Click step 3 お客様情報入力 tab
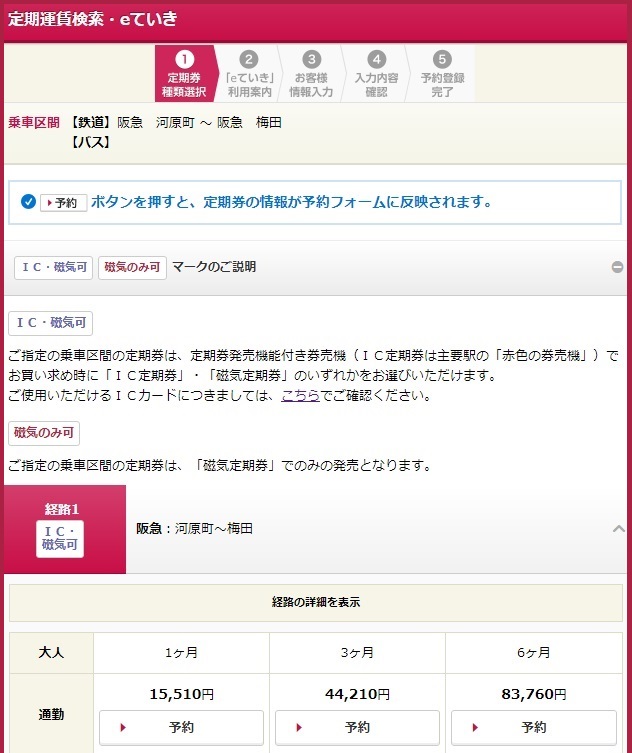The height and width of the screenshot is (753, 632). tap(311, 73)
